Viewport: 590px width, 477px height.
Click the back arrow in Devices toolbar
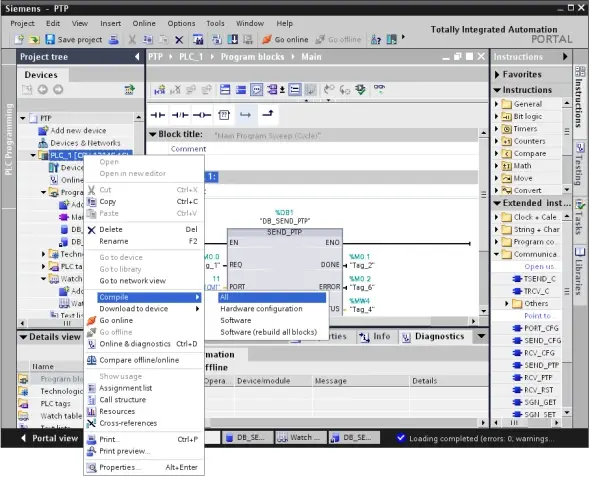(43, 90)
